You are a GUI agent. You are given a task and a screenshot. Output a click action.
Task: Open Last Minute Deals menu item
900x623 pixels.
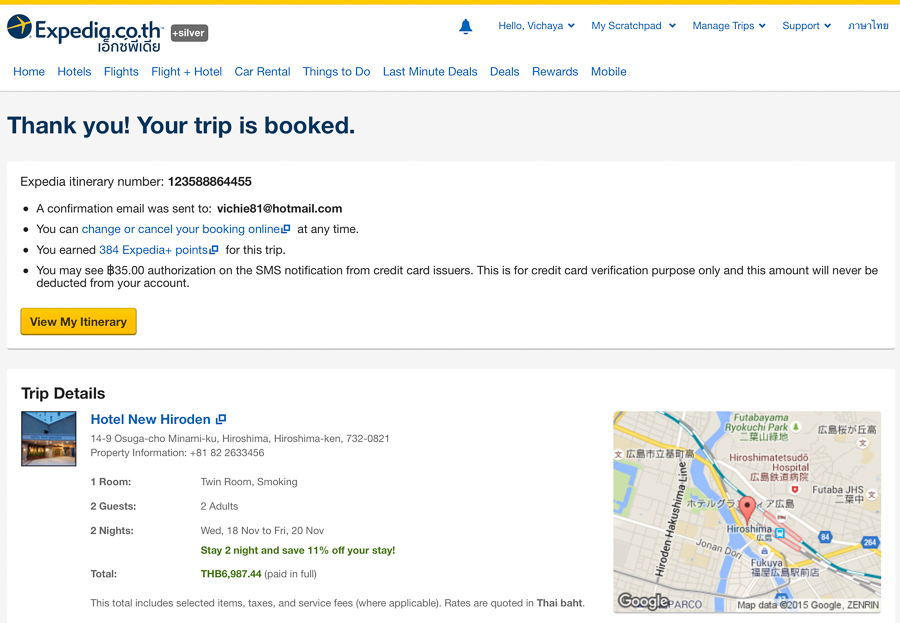[430, 71]
